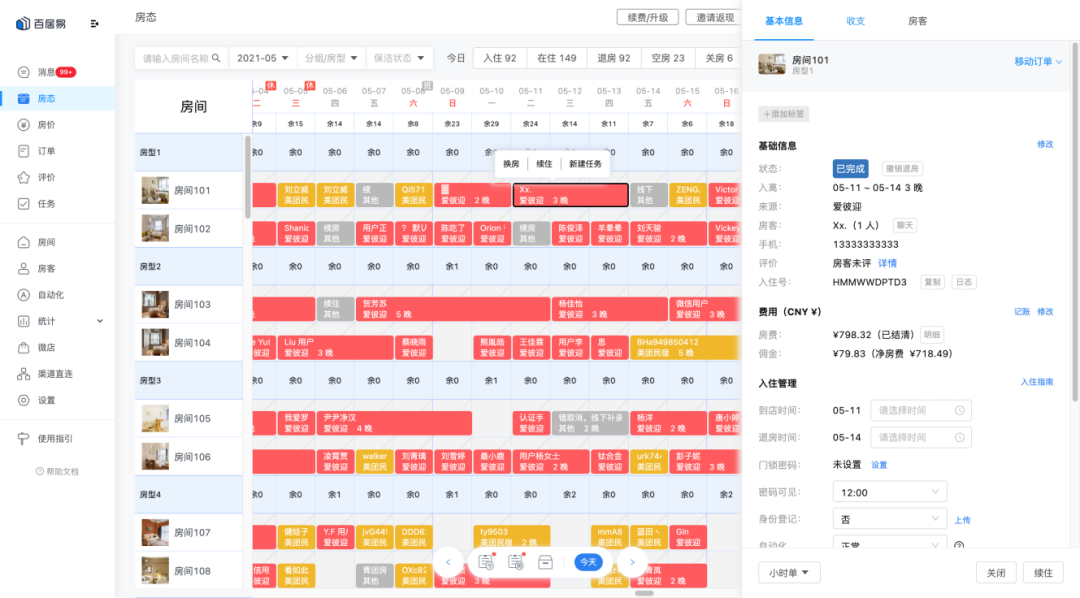Select 换房 in the popup menu
Viewport: 1080px width, 598px height.
click(x=511, y=164)
